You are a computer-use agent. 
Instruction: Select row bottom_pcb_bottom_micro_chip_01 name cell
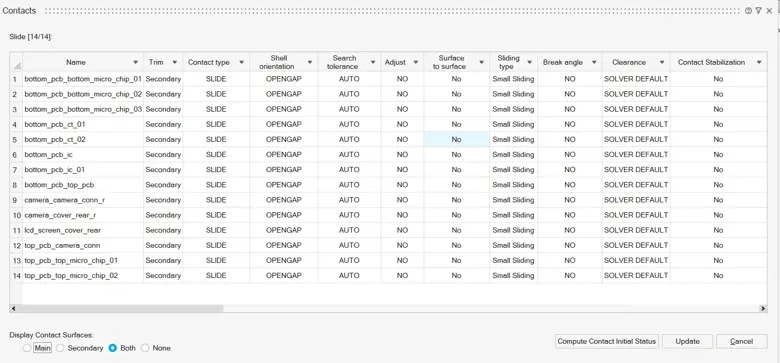(83, 79)
